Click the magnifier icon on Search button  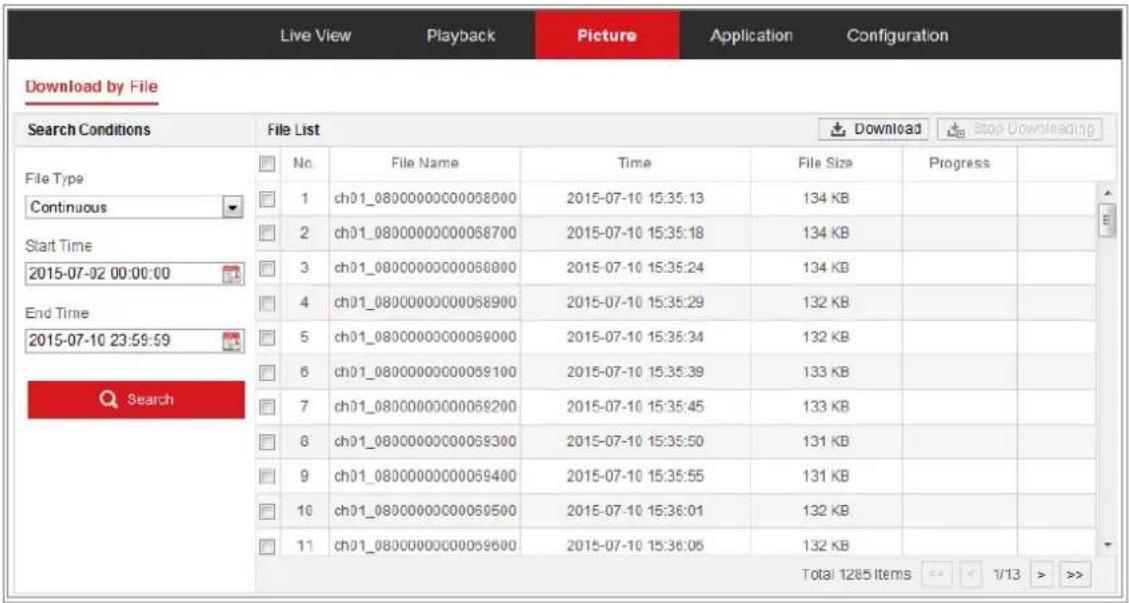point(111,398)
